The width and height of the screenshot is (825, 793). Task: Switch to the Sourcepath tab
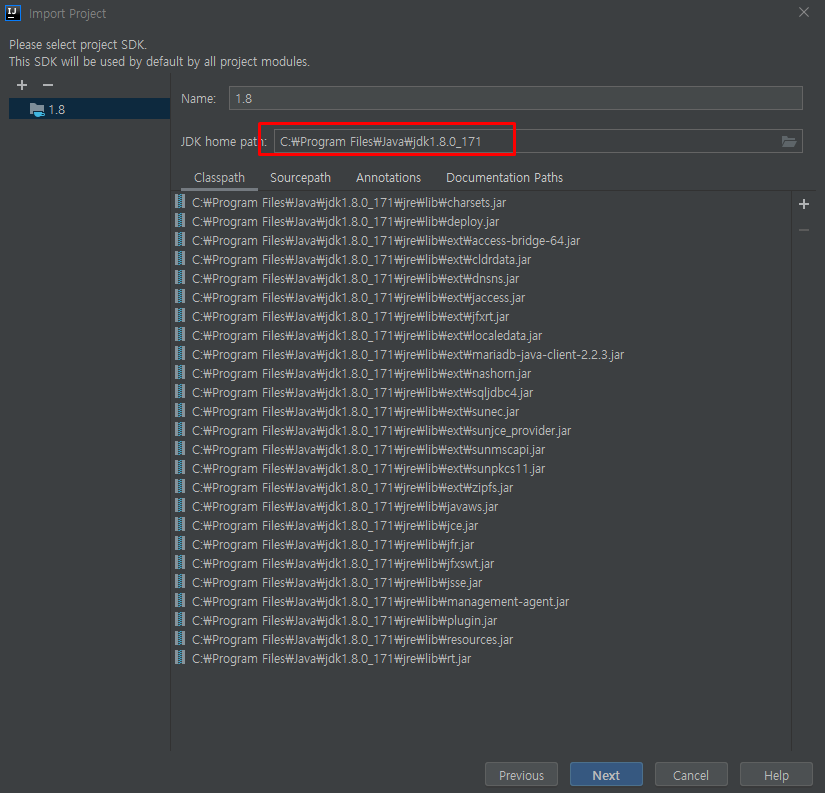tap(300, 178)
